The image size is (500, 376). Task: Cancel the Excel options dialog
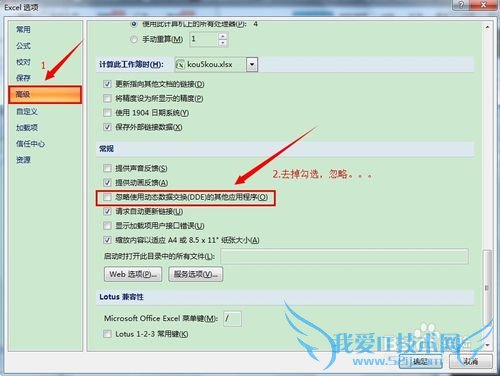point(471,361)
